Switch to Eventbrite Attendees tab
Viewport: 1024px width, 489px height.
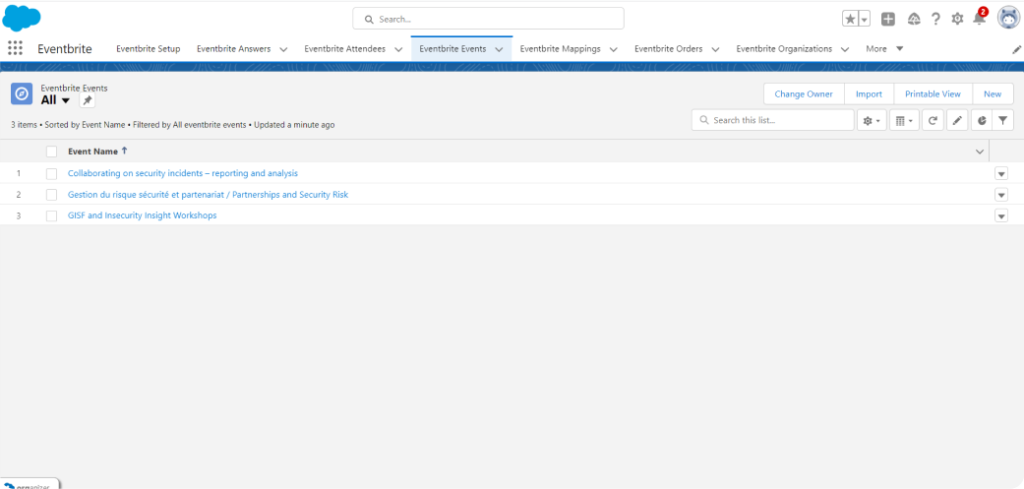point(345,49)
